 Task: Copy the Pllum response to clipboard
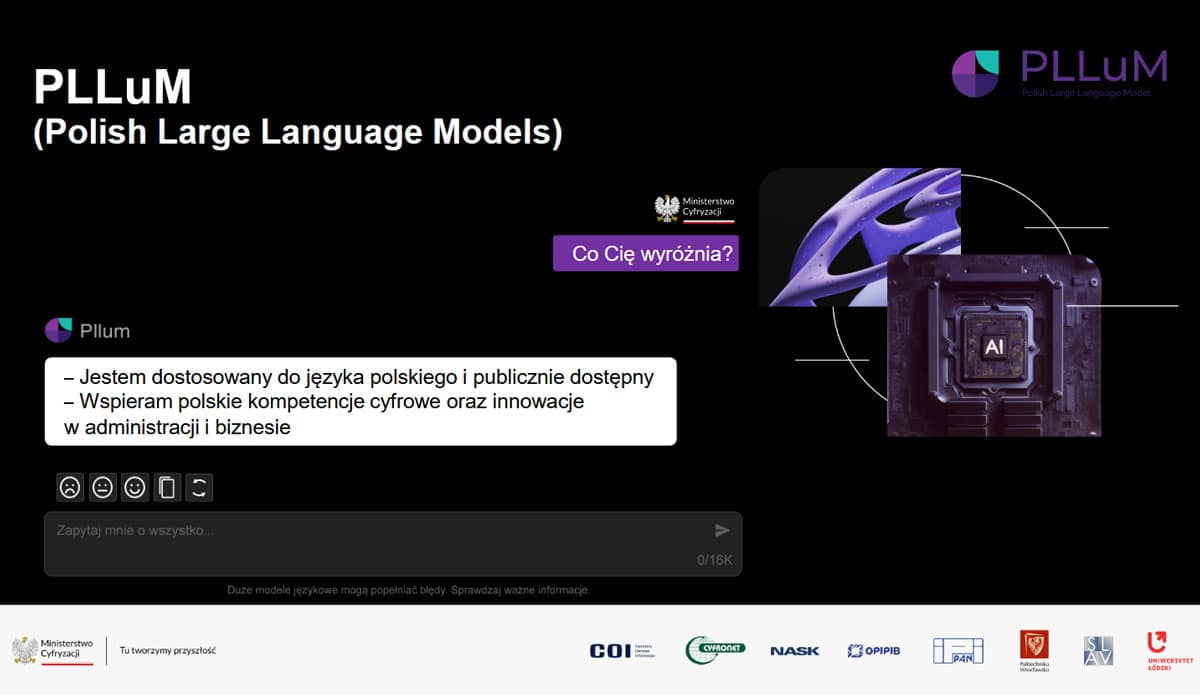pyautogui.click(x=167, y=488)
